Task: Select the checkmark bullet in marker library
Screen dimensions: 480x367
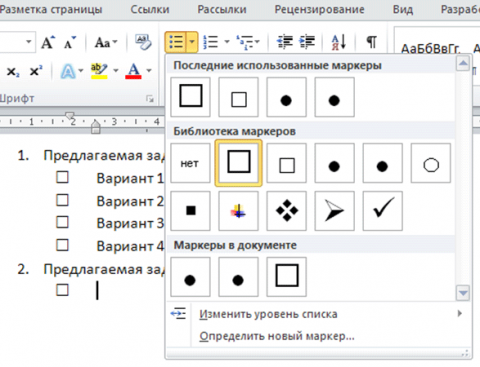Action: 383,211
